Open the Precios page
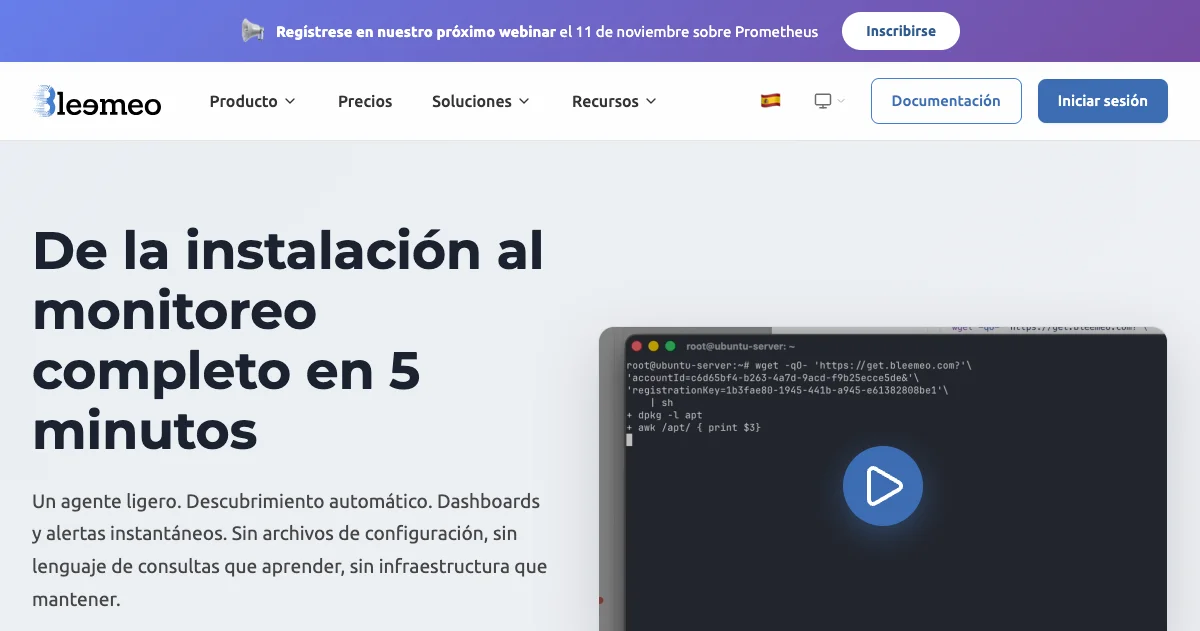This screenshot has height=631, width=1200. click(x=365, y=101)
